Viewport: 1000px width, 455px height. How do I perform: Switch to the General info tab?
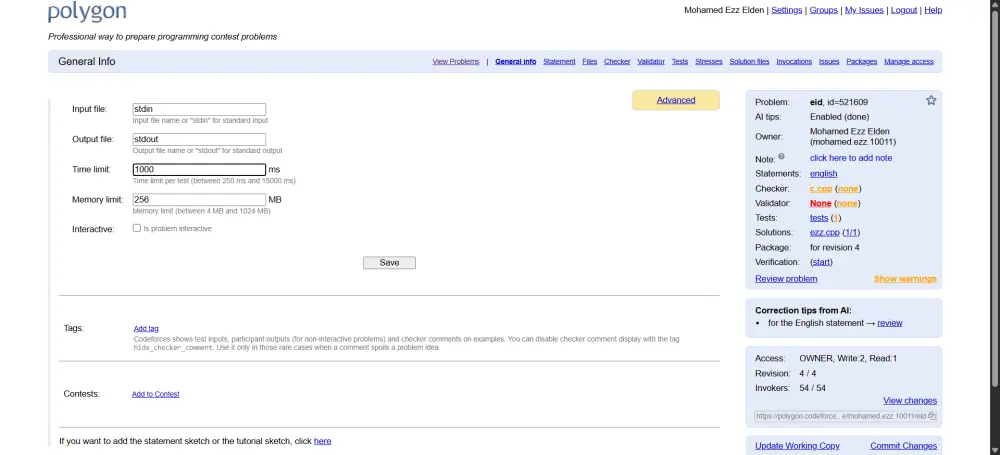click(x=515, y=62)
